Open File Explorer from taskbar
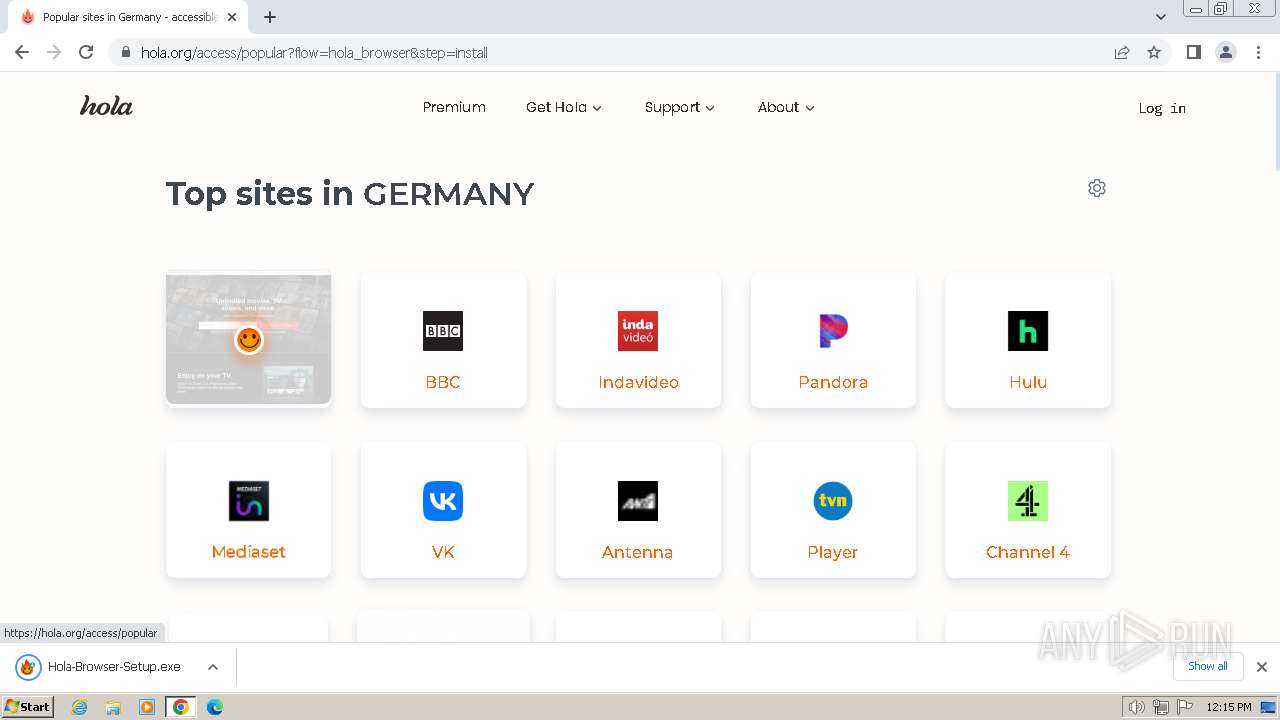This screenshot has height=720, width=1280. pyautogui.click(x=113, y=707)
